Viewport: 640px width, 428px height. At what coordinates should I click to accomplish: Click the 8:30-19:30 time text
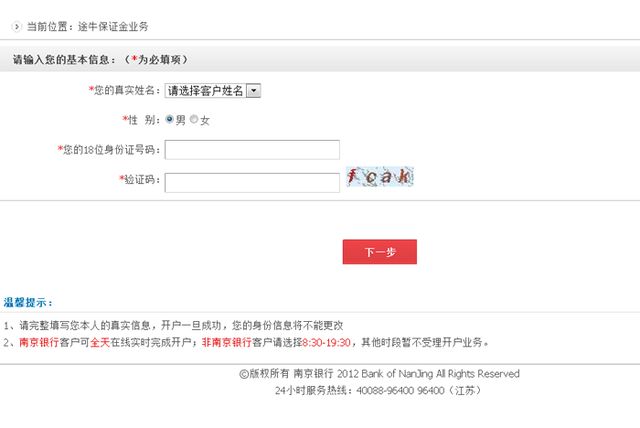tap(326, 342)
